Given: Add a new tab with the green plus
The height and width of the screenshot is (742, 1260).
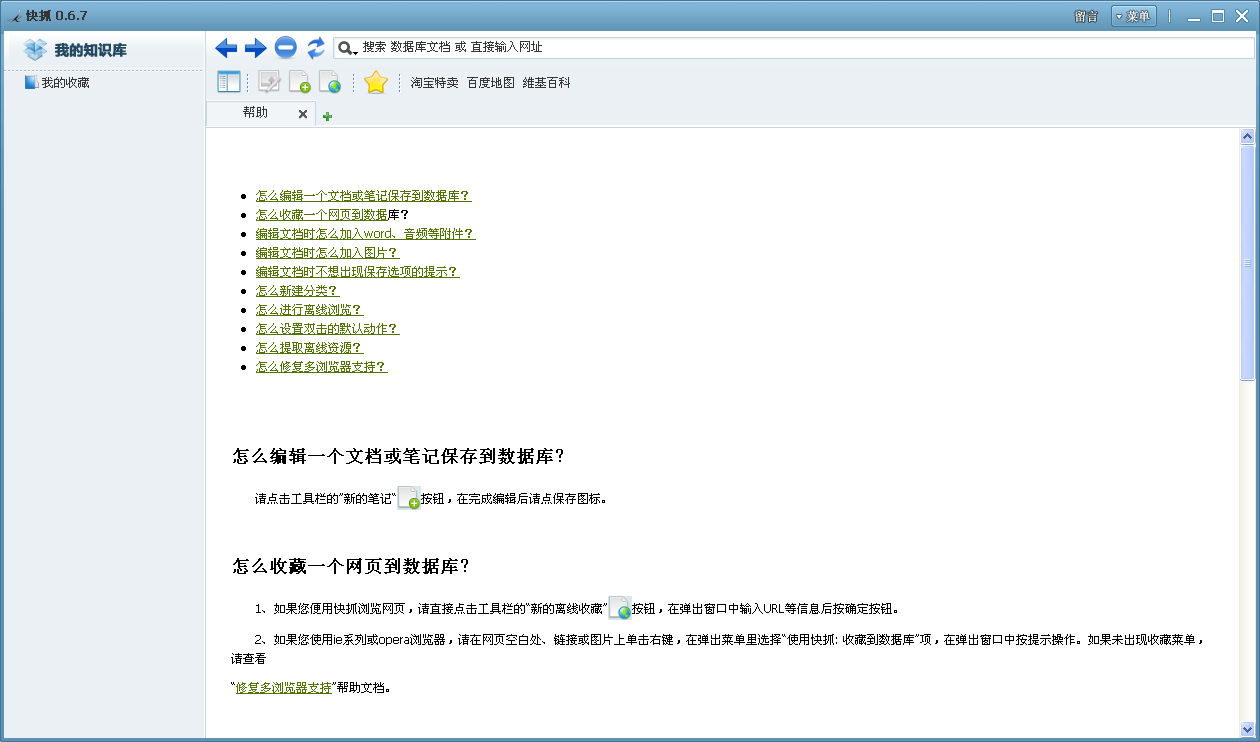Looking at the screenshot, I should tap(327, 116).
